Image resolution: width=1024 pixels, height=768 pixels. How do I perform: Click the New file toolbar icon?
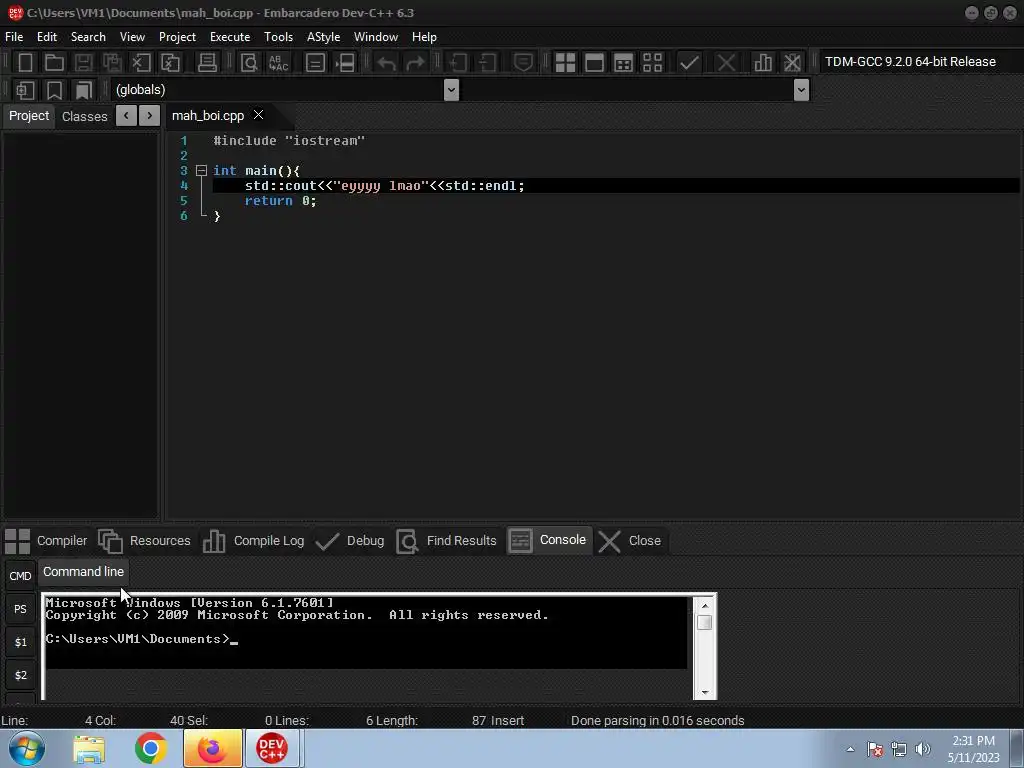(25, 63)
